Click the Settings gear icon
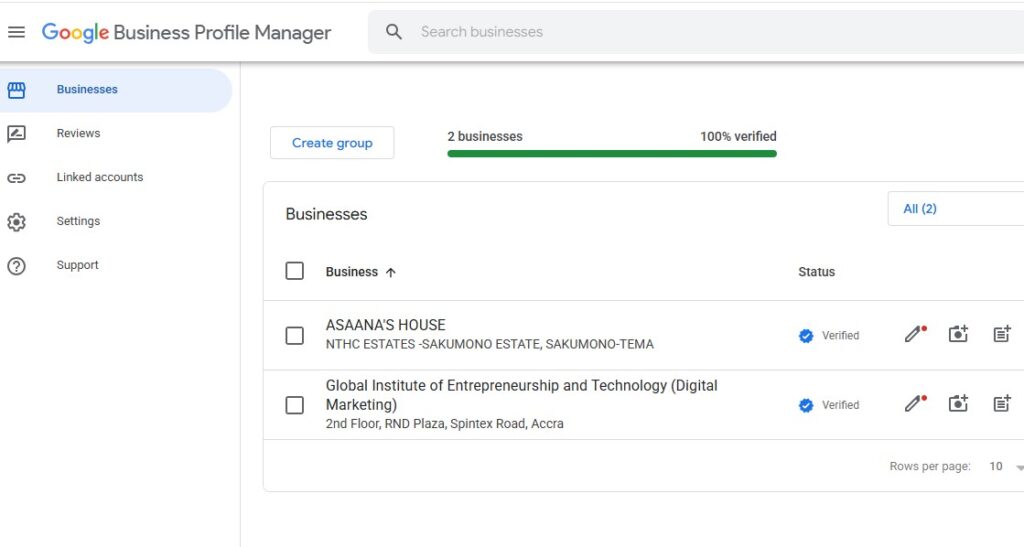 (x=16, y=222)
